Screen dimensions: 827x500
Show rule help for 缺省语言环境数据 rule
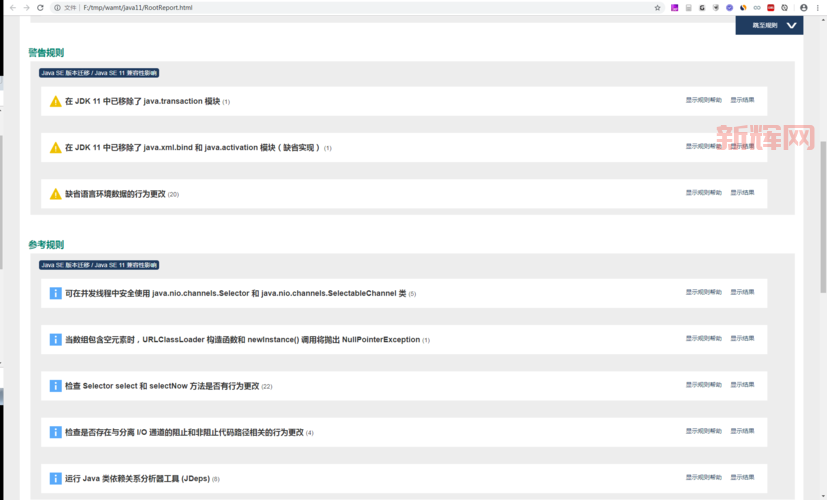click(703, 193)
